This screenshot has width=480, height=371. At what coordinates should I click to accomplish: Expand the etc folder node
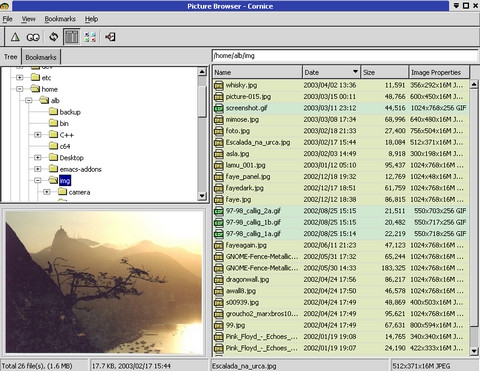pos(19,78)
